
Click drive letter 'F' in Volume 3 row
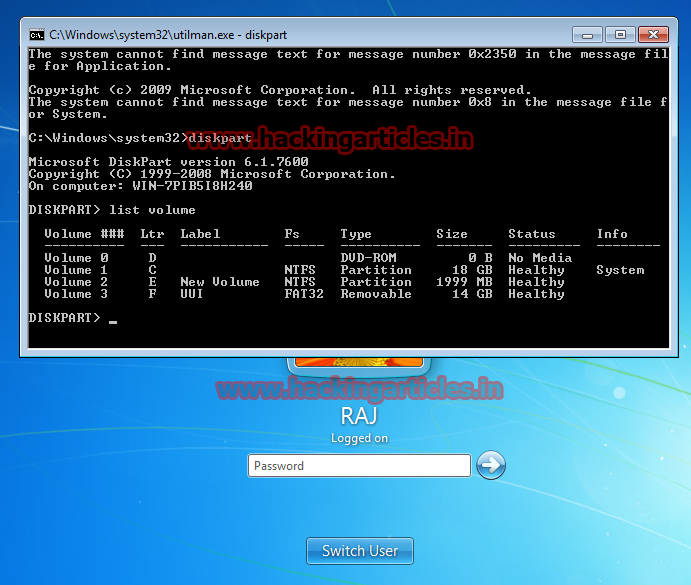pyautogui.click(x=152, y=294)
